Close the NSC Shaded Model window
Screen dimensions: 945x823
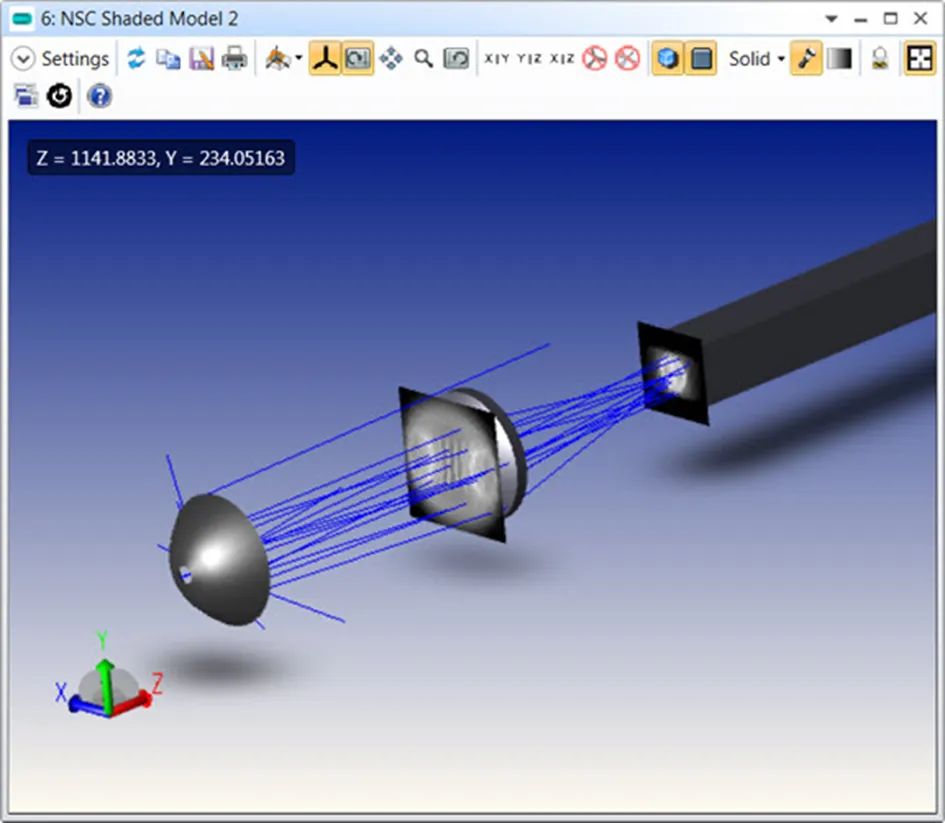pos(920,19)
